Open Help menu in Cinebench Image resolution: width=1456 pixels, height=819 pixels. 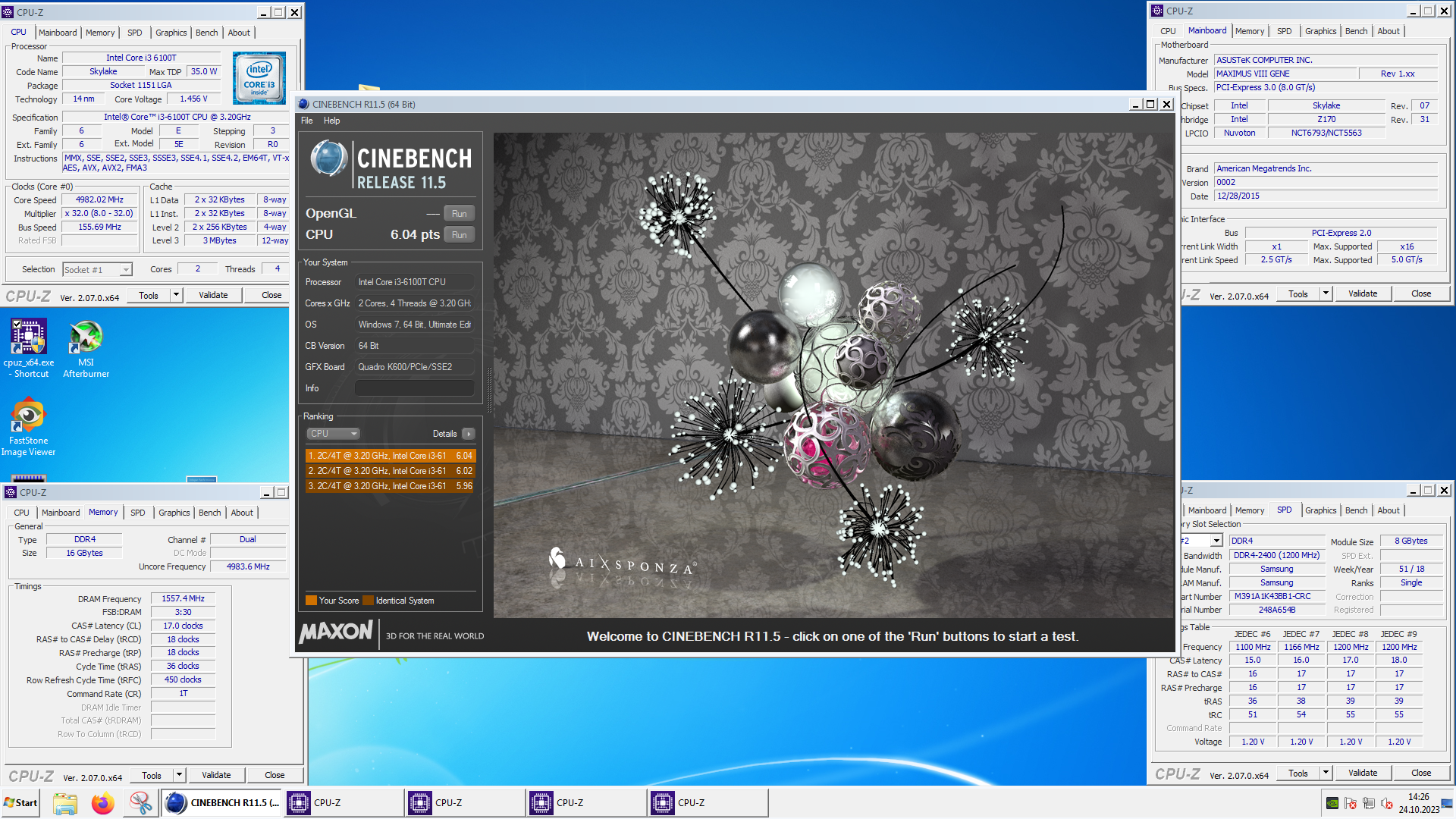click(x=331, y=121)
